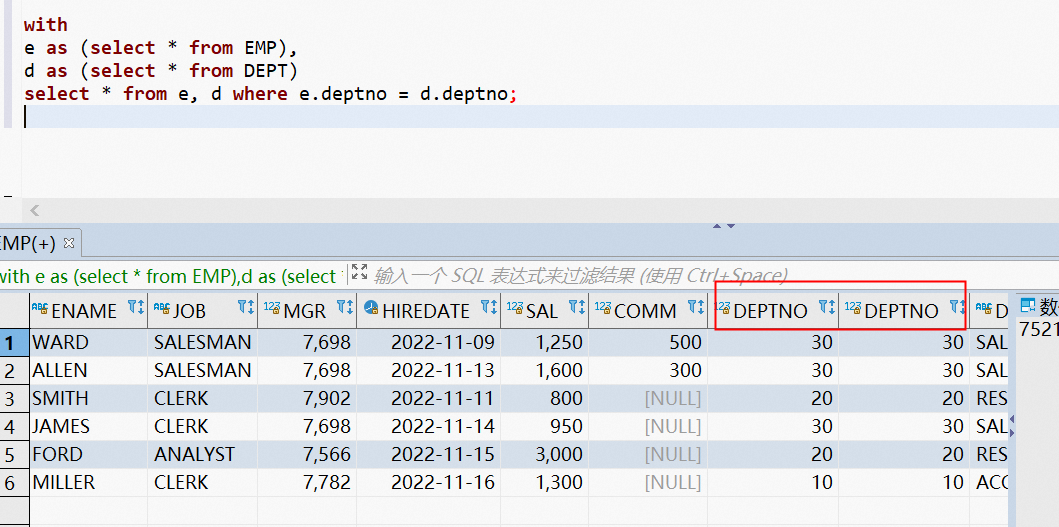Viewport: 1059px width, 527px height.
Task: Click the filter/sort icon on HIREDATE column
Action: point(488,309)
